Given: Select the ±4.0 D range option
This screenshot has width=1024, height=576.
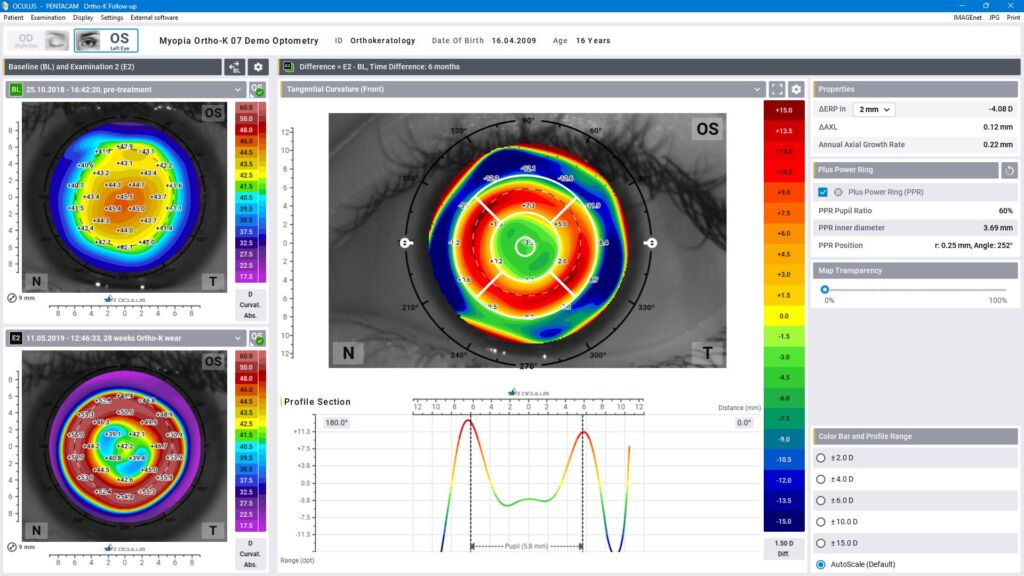Looking at the screenshot, I should (x=821, y=479).
